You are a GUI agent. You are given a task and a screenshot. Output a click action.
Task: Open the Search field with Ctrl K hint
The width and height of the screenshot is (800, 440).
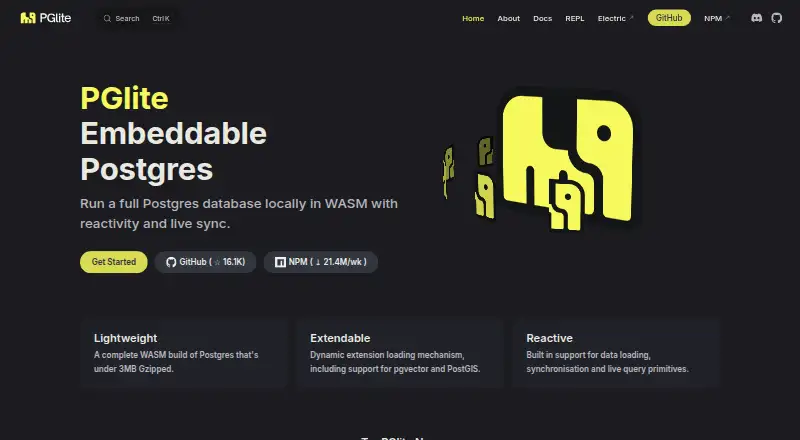(x=137, y=18)
